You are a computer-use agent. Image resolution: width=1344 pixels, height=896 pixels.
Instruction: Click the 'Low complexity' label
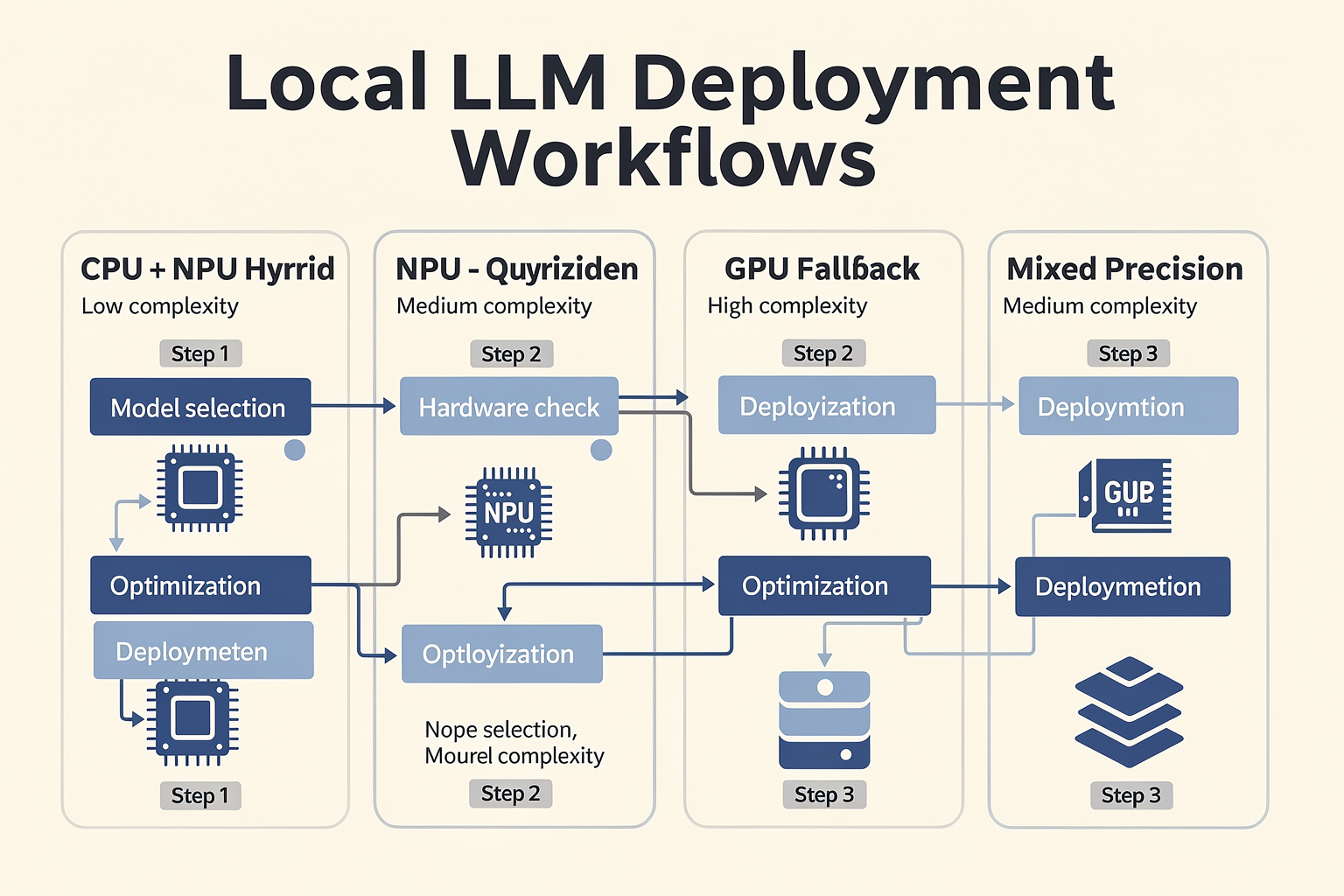click(160, 306)
